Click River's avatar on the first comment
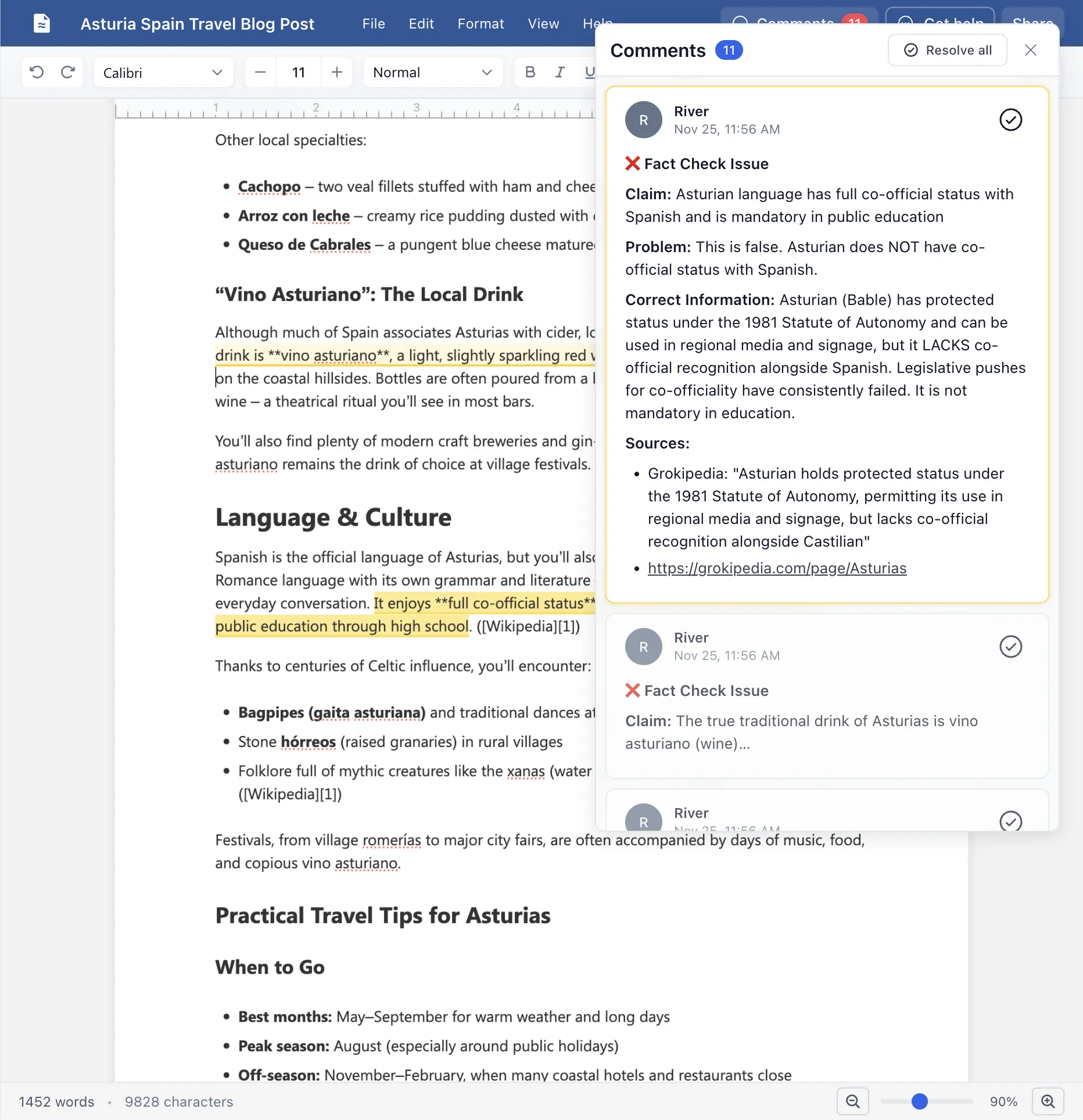The height and width of the screenshot is (1120, 1083). coord(643,120)
